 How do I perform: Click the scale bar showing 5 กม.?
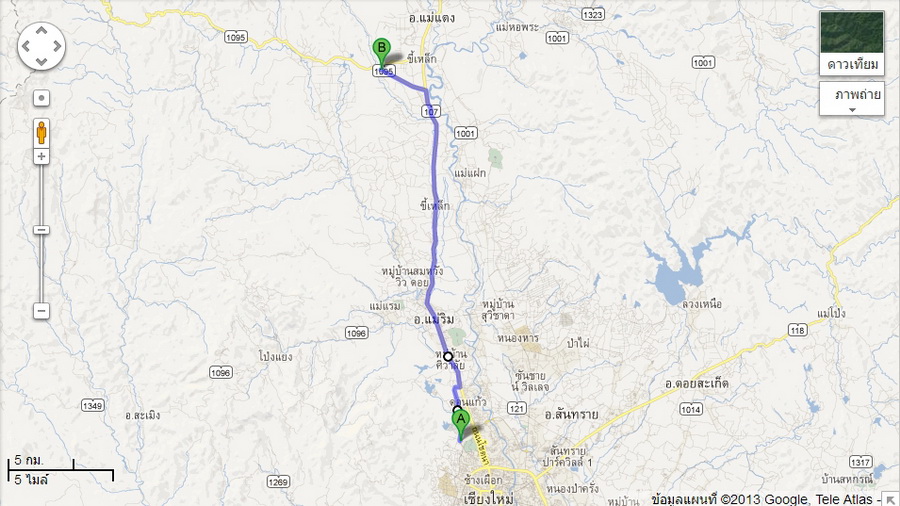60,470
